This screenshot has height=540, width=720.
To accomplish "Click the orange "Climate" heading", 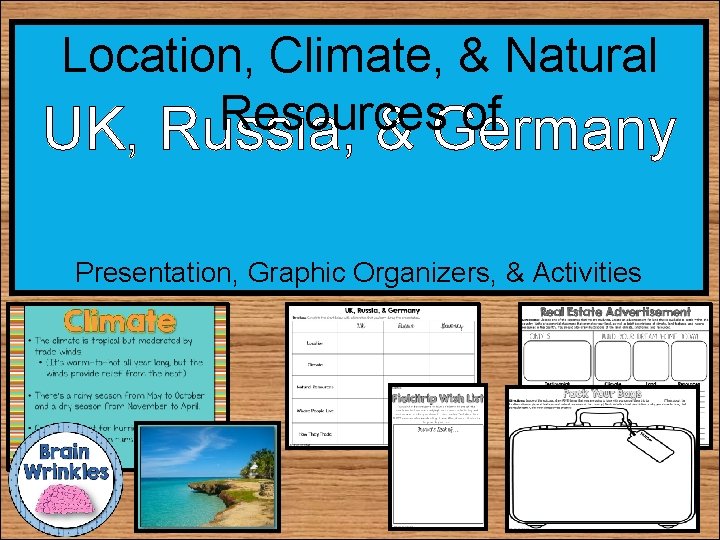I will pos(120,321).
